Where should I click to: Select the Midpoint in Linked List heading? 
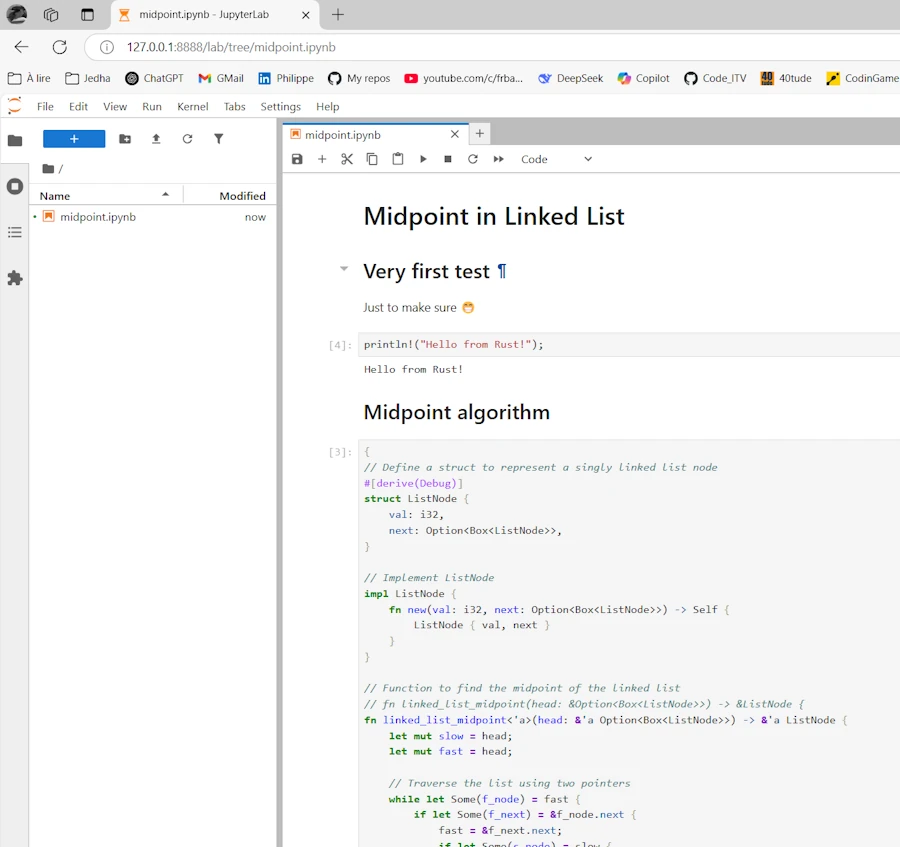tap(494, 217)
